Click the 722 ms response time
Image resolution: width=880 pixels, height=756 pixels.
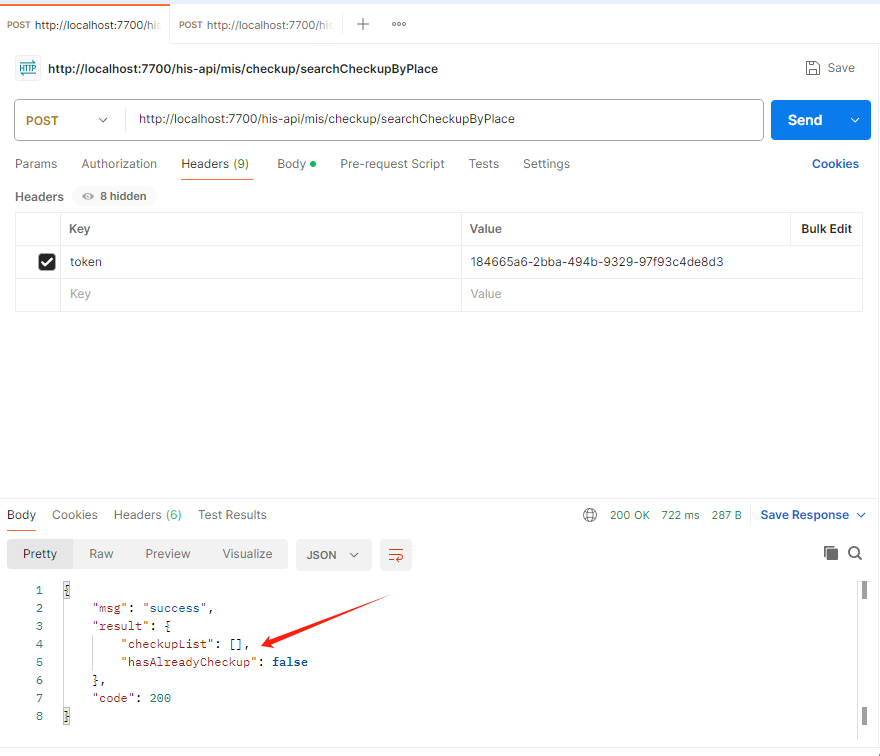coord(680,515)
